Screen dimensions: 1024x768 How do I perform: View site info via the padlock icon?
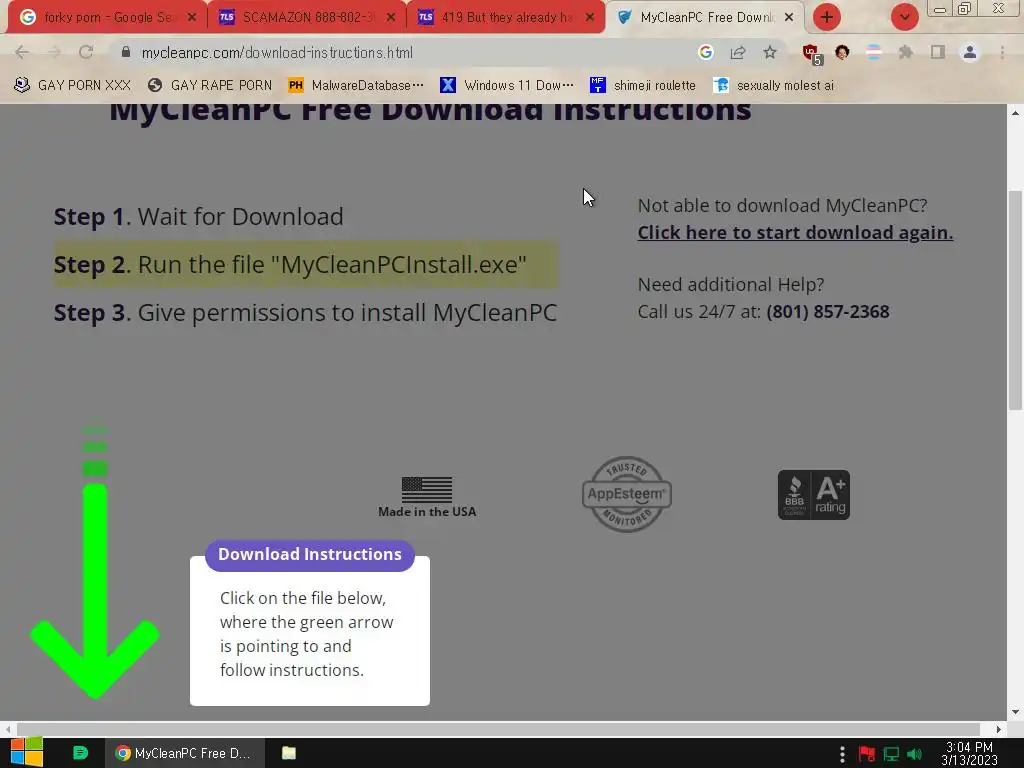(126, 52)
